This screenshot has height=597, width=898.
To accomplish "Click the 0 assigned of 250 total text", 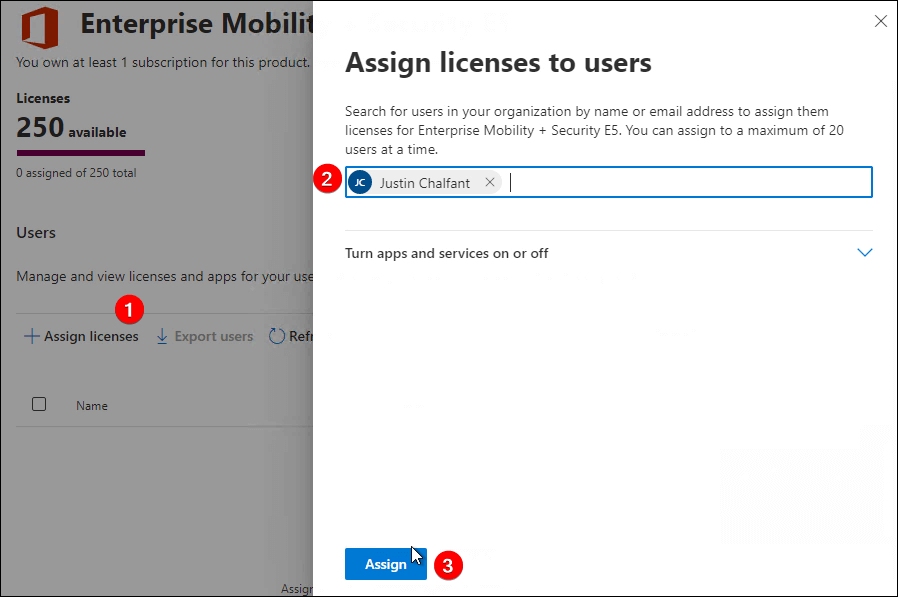I will coord(76,173).
